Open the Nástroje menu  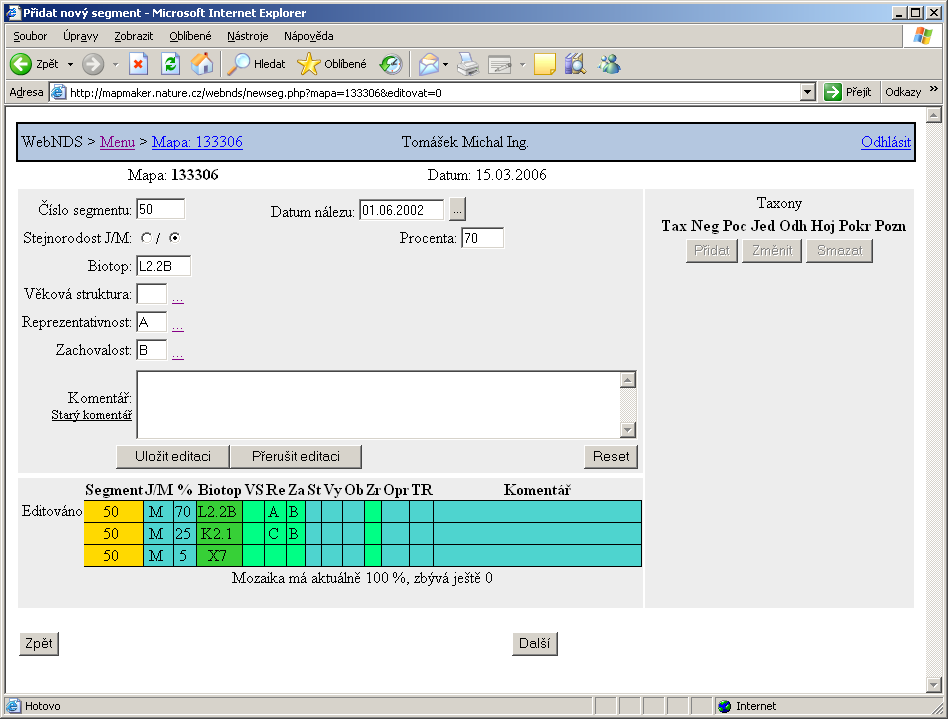tap(248, 36)
